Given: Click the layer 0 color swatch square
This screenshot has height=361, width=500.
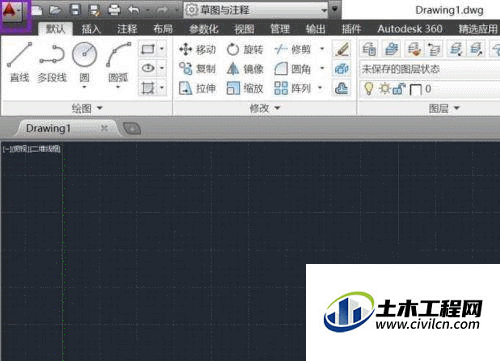Looking at the screenshot, I should pyautogui.click(x=415, y=89).
